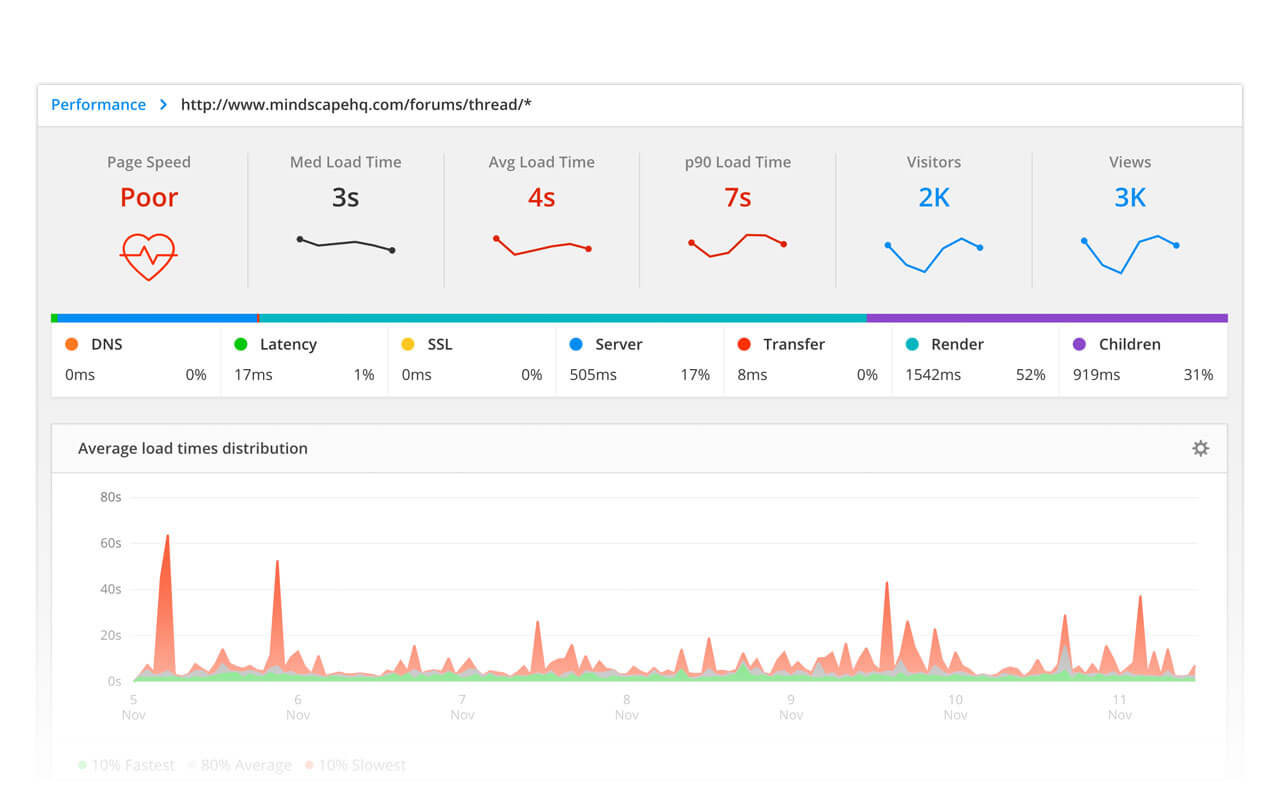Click the 1542ms Render timing value

933,375
